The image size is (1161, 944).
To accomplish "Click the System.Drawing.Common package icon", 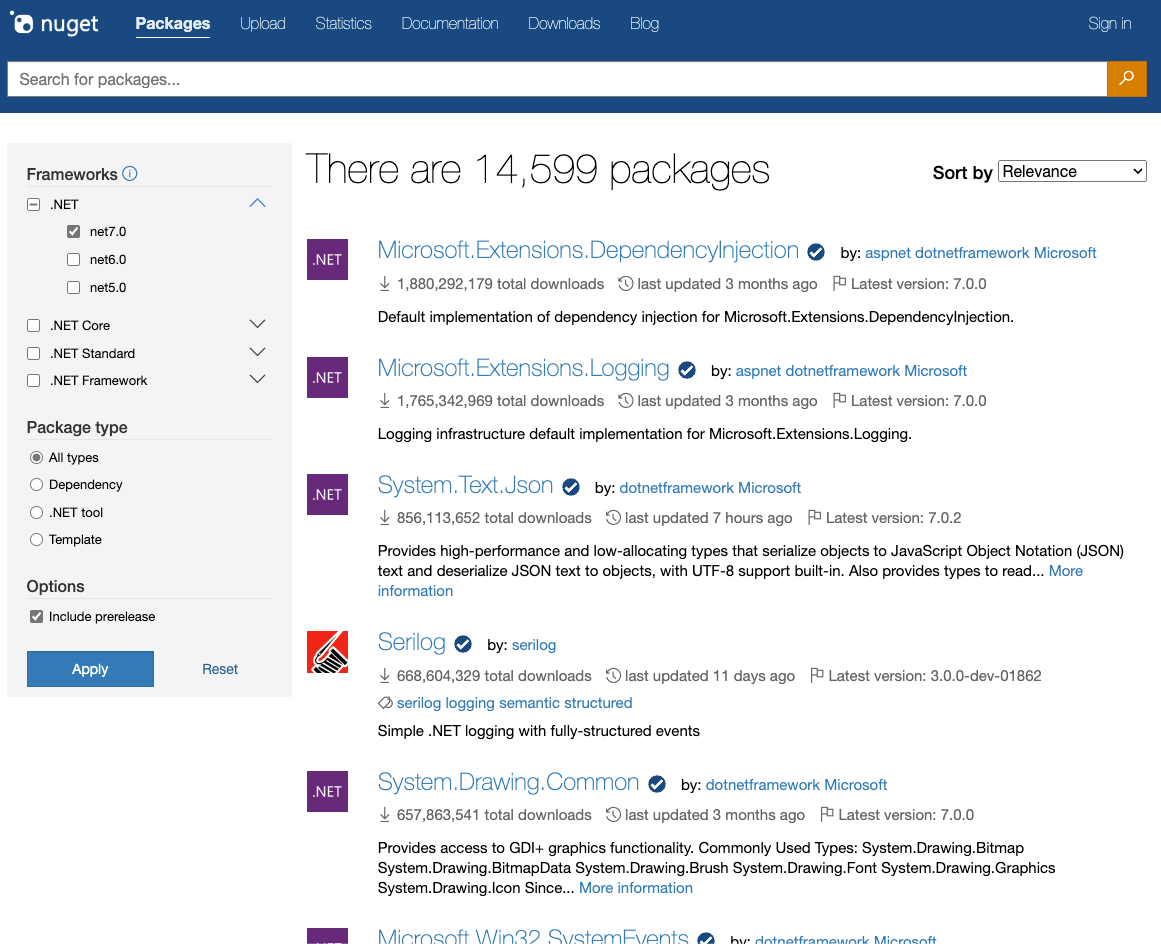I will point(327,791).
